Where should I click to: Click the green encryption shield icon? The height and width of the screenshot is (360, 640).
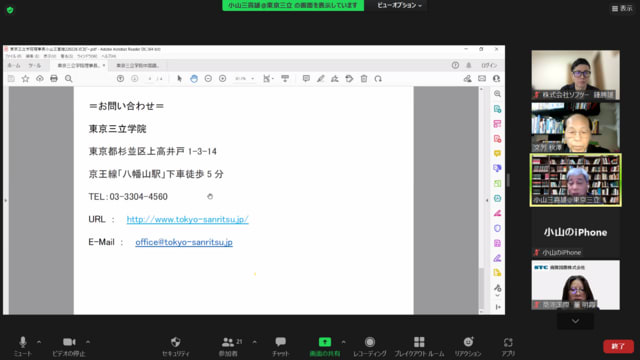pyautogui.click(x=10, y=10)
